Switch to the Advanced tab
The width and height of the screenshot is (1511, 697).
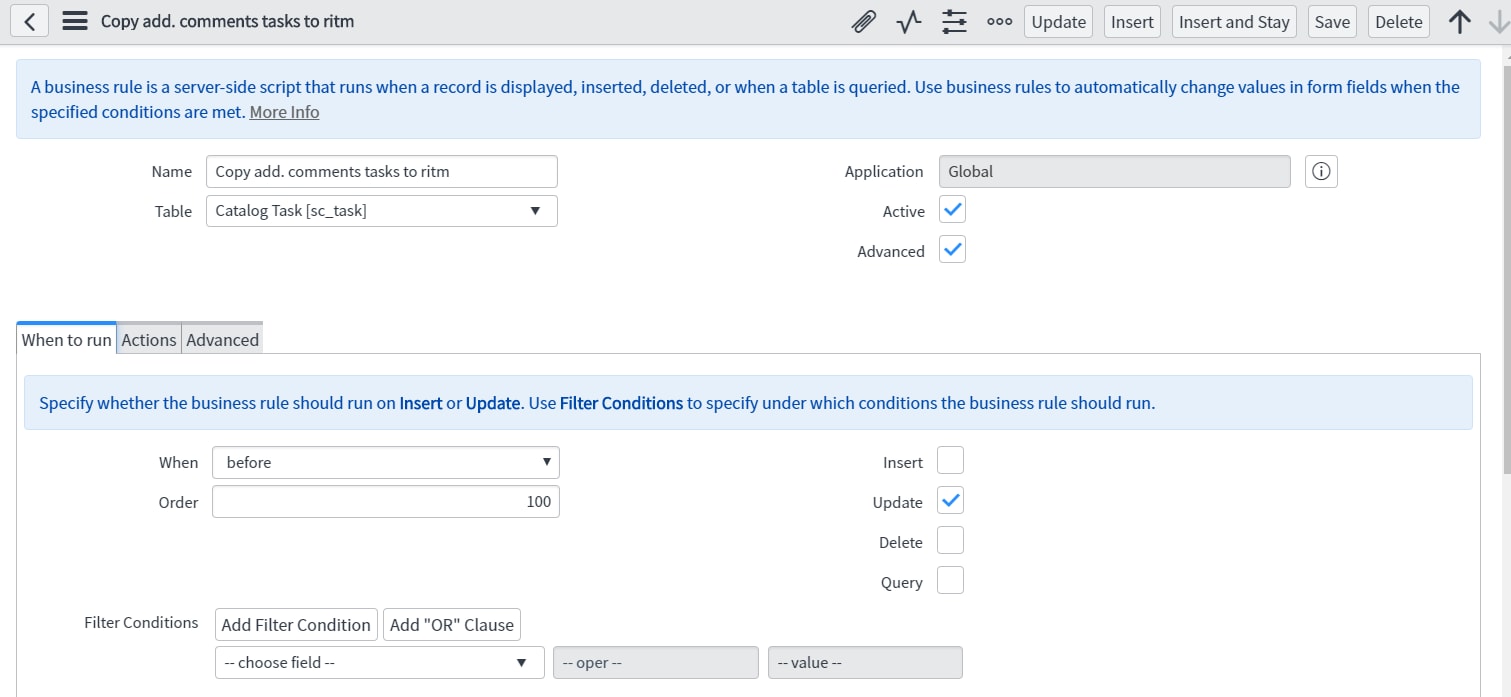(222, 339)
